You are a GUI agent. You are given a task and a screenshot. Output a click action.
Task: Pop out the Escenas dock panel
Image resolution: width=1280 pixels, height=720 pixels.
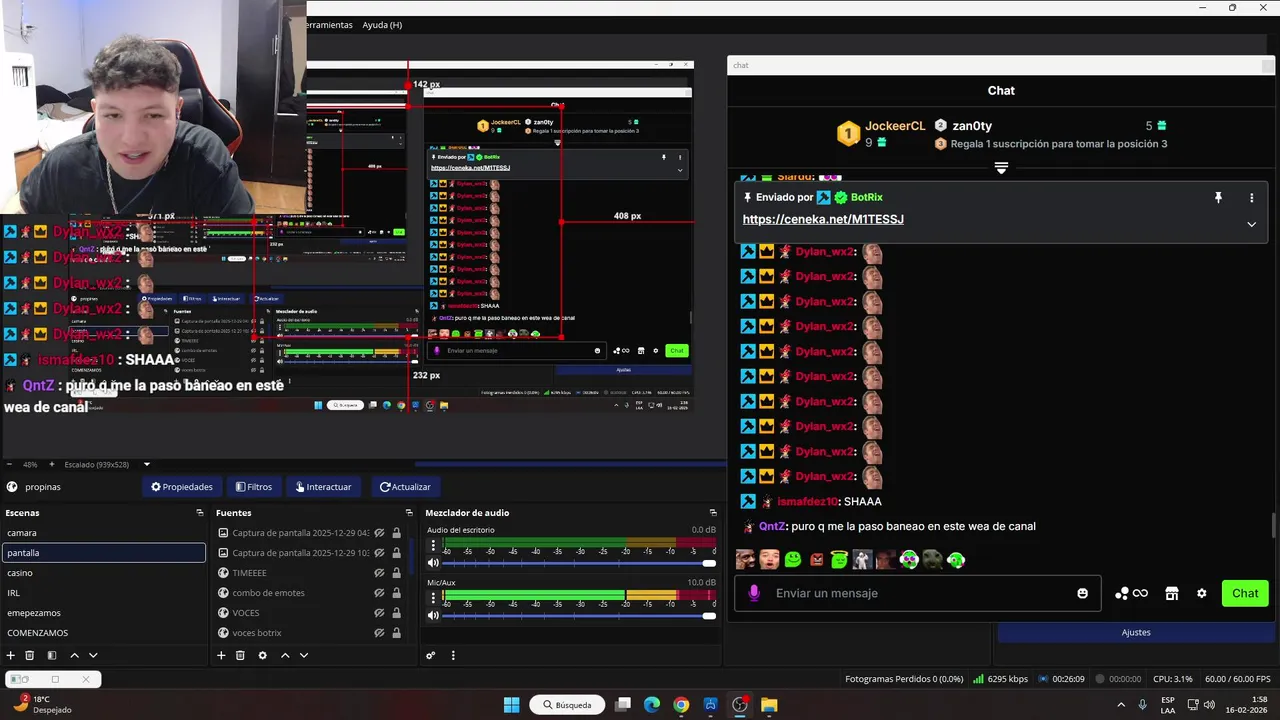[200, 513]
